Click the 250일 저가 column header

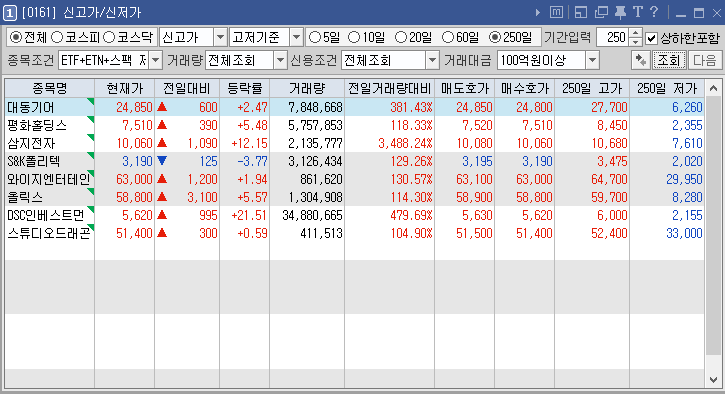coord(667,88)
